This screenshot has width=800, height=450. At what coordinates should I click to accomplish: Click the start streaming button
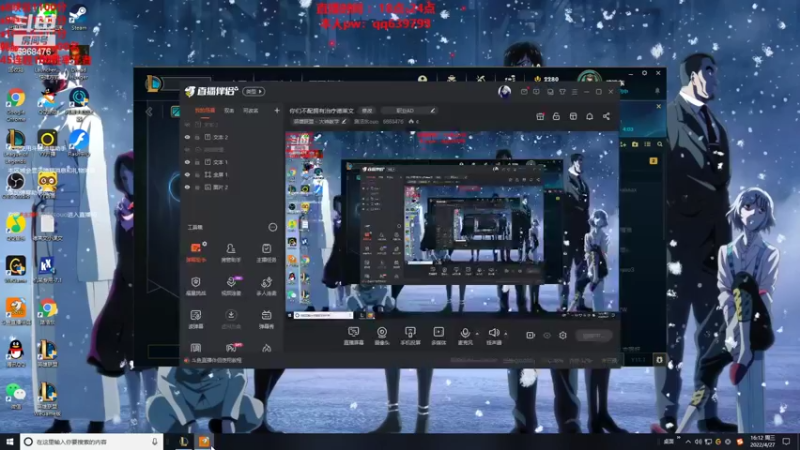pos(593,335)
